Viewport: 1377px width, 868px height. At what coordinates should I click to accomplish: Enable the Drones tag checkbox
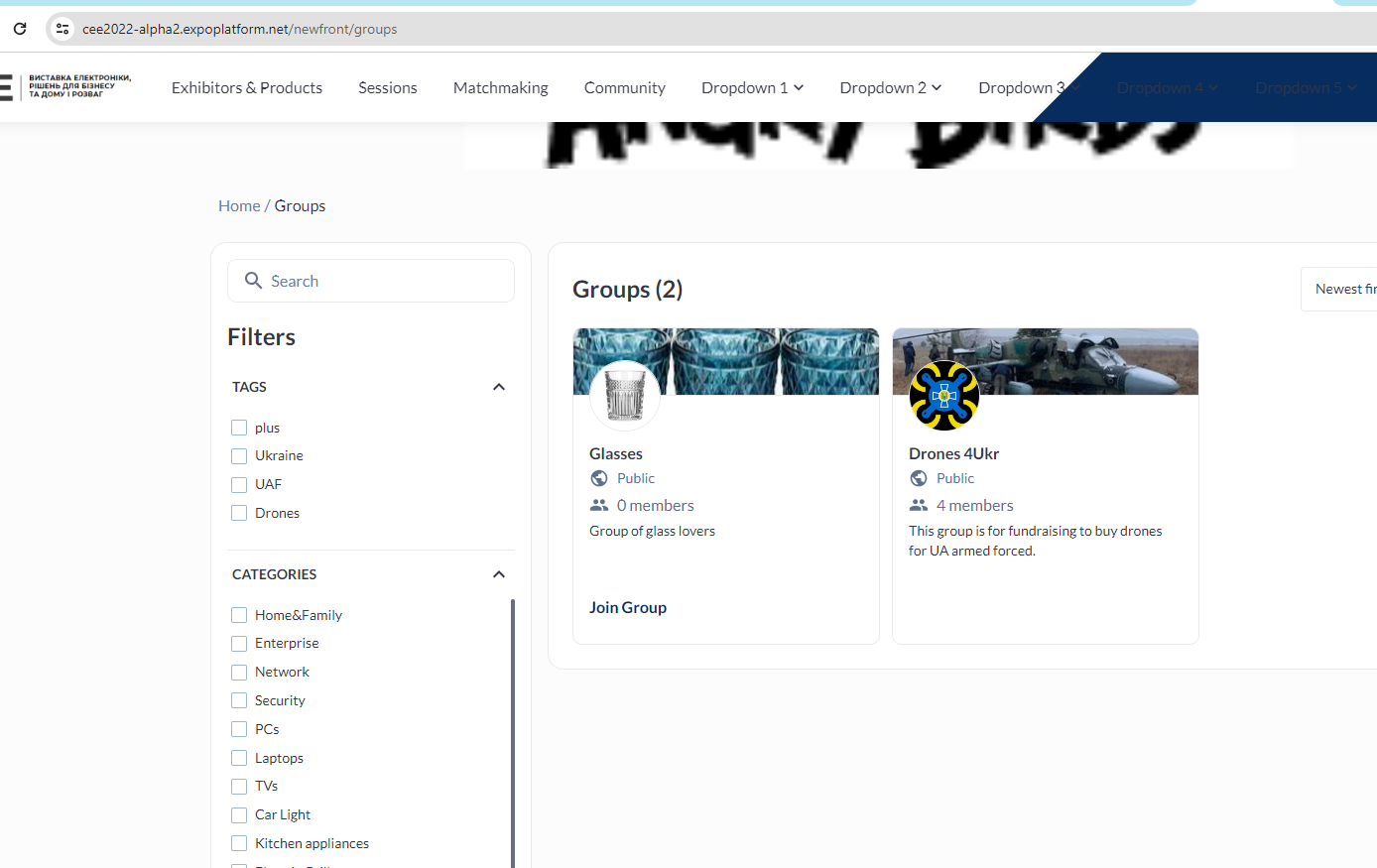[x=239, y=513]
